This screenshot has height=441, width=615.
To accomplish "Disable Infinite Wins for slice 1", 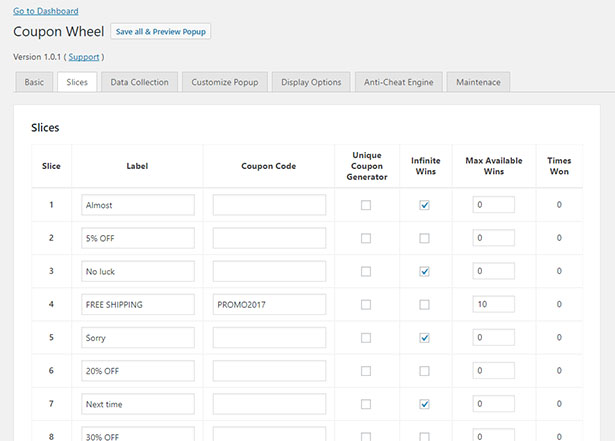I will pyautogui.click(x=424, y=205).
